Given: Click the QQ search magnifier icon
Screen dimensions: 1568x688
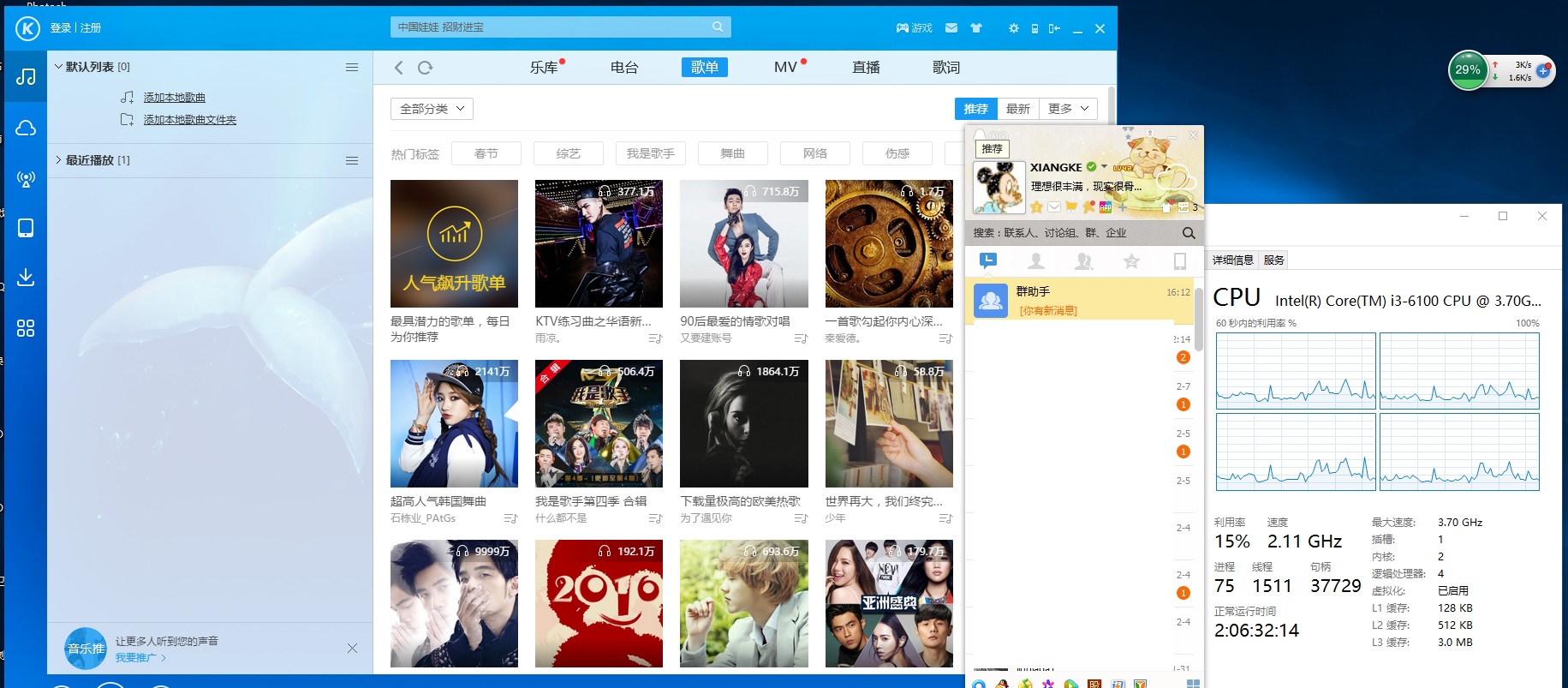Looking at the screenshot, I should [1189, 233].
